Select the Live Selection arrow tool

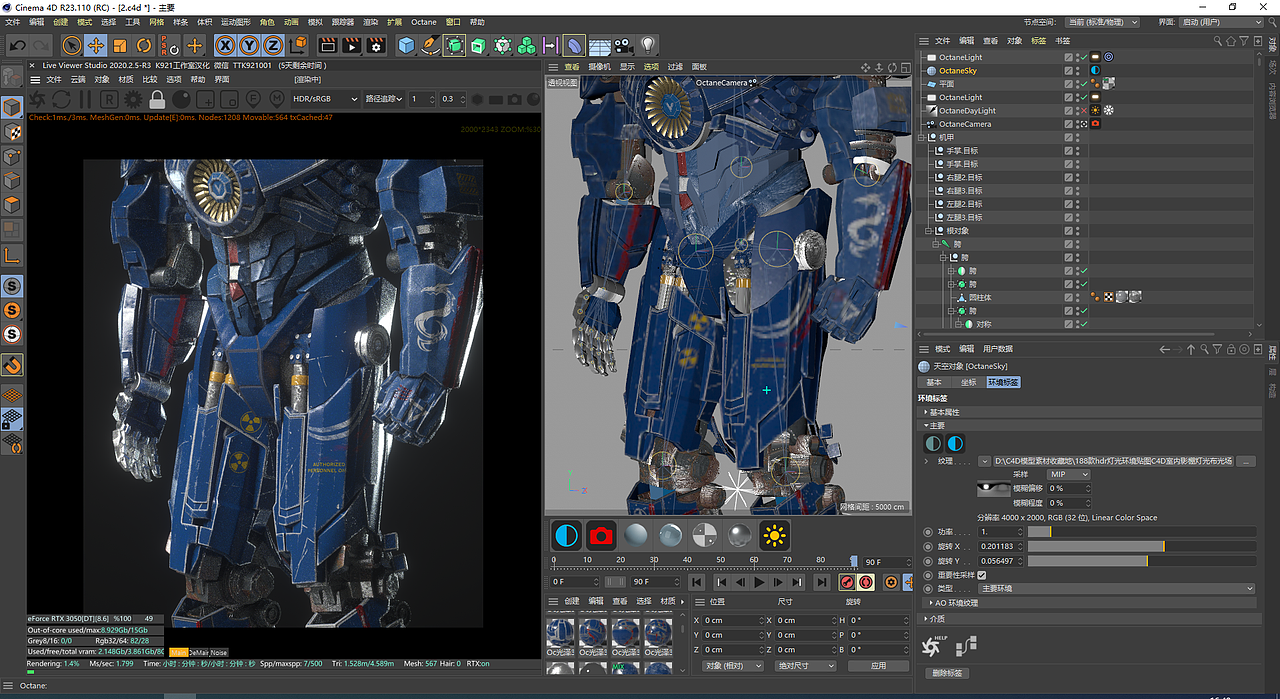(x=72, y=45)
